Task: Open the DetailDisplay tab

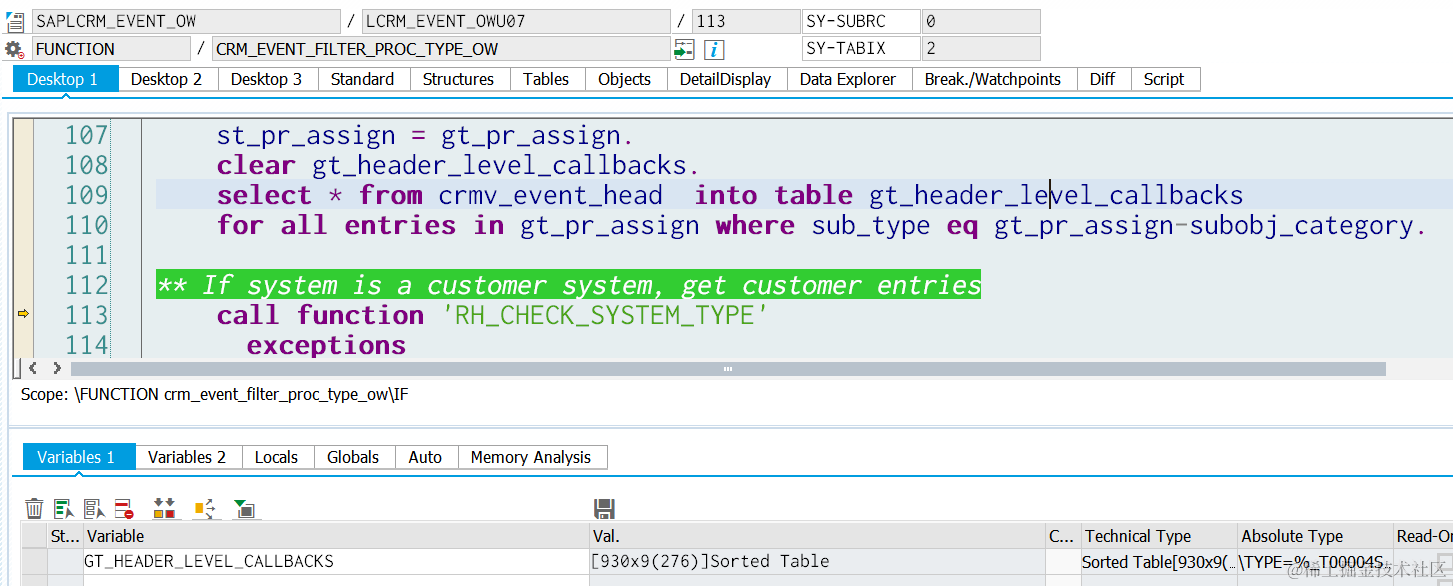Action: point(726,79)
